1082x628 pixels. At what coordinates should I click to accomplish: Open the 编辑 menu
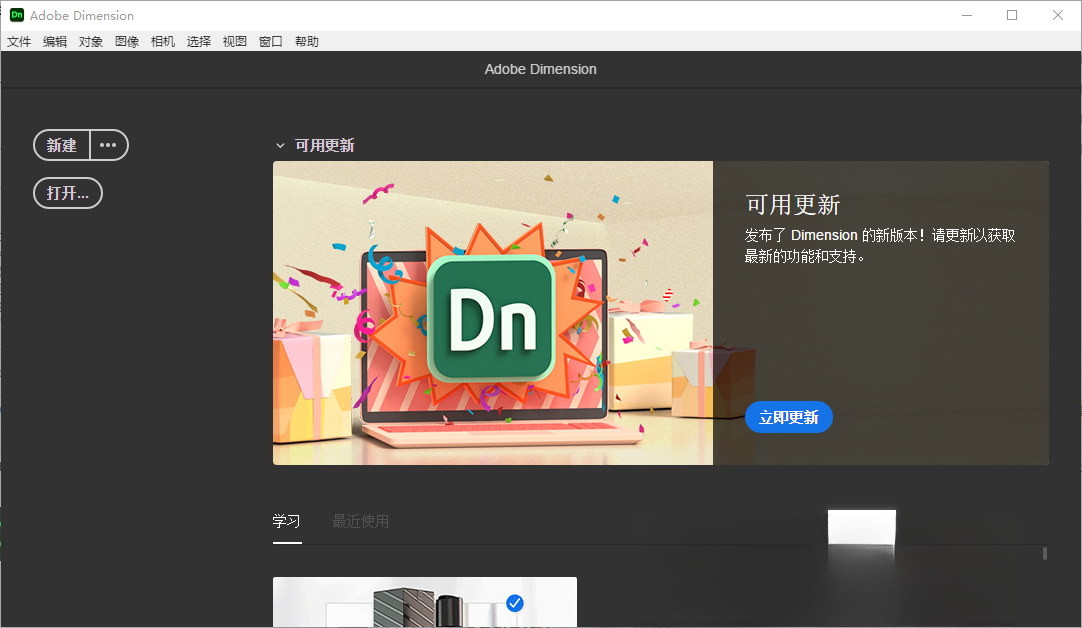(55, 41)
